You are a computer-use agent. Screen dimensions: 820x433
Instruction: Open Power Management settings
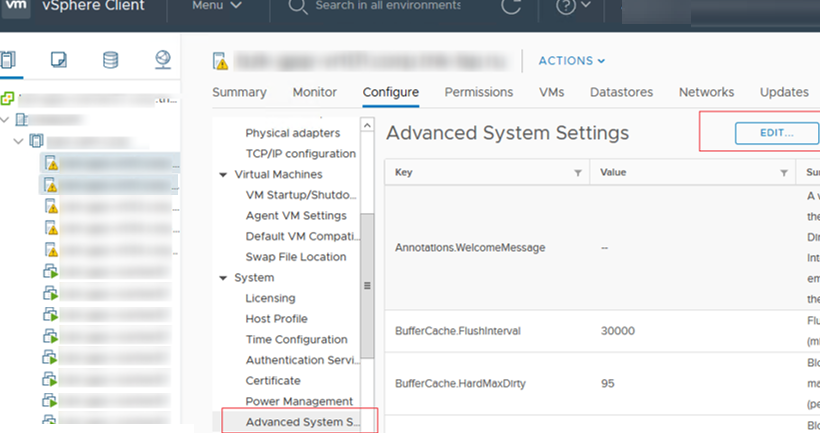299,401
